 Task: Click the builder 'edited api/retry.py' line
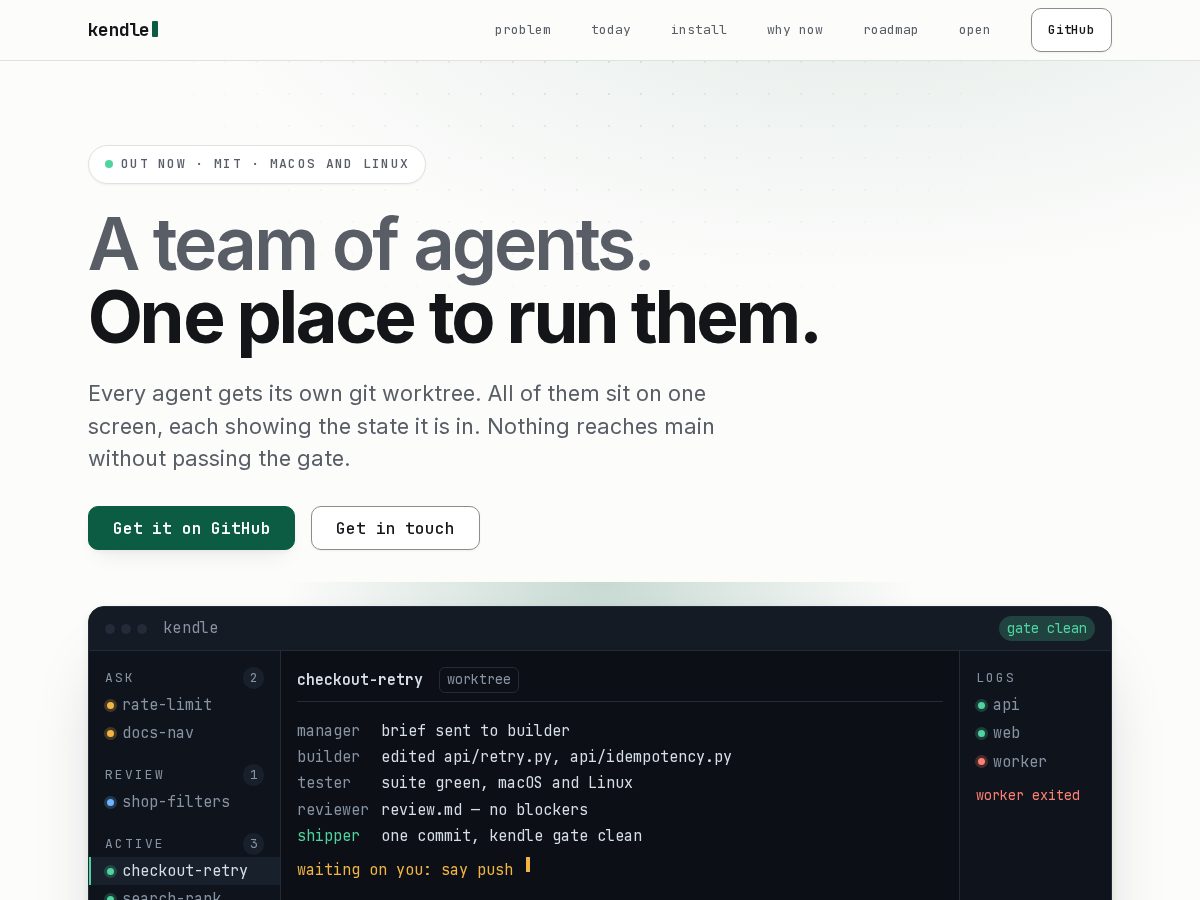514,757
